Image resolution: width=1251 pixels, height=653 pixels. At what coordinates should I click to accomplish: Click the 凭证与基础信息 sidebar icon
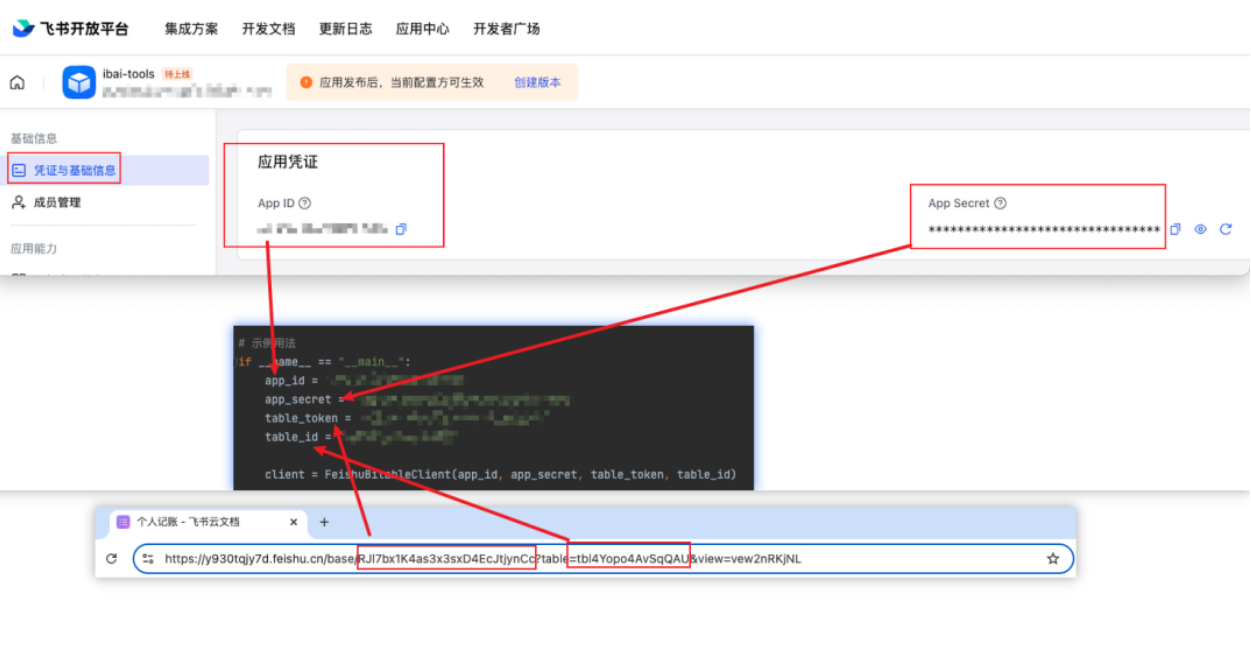18,170
